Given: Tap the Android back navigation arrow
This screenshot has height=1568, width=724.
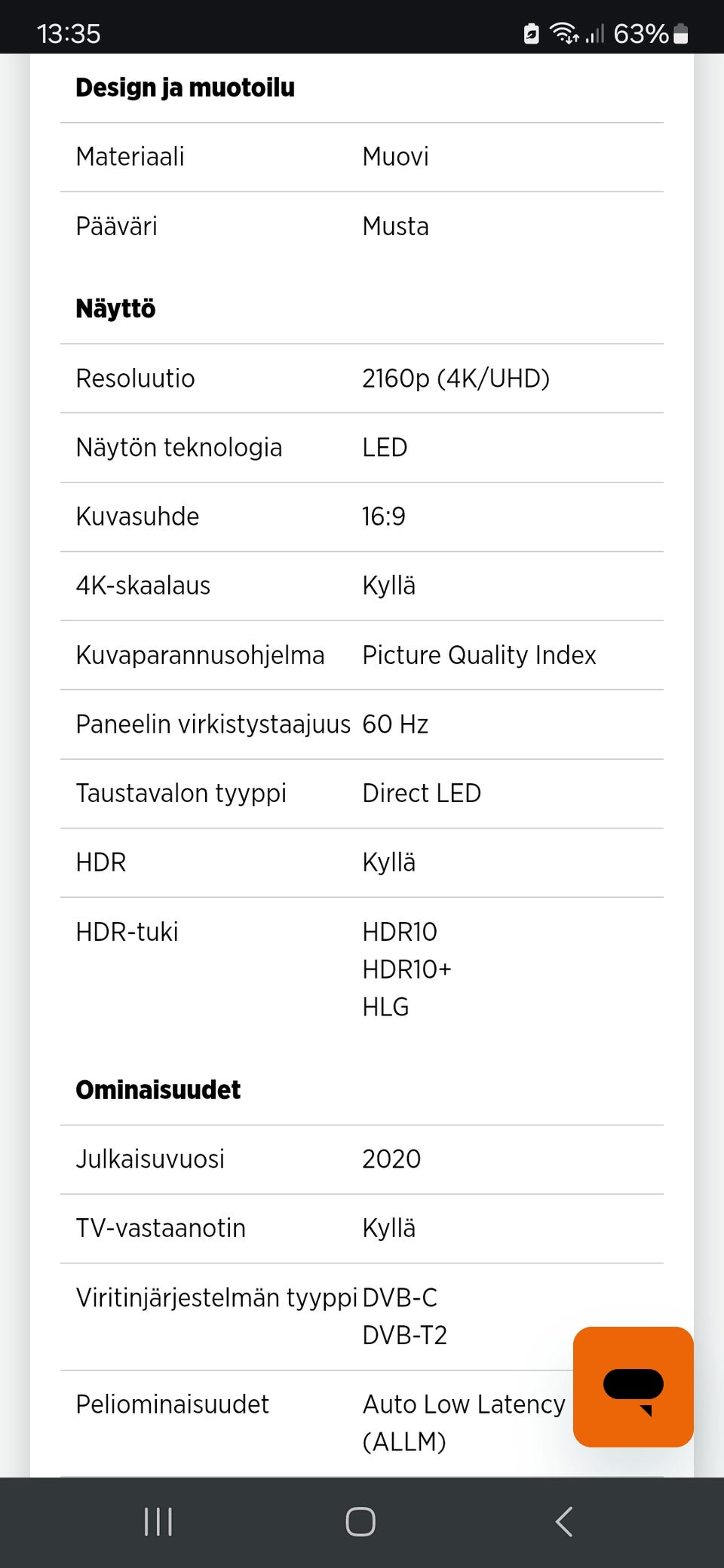Looking at the screenshot, I should click(x=564, y=1521).
